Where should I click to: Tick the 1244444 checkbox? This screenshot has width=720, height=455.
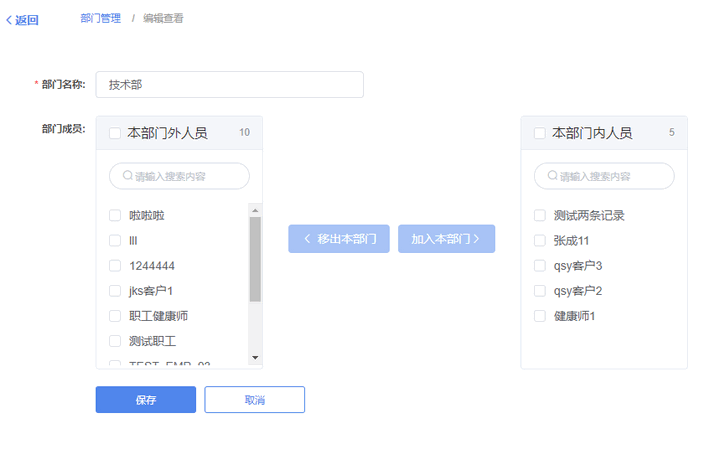tap(115, 266)
